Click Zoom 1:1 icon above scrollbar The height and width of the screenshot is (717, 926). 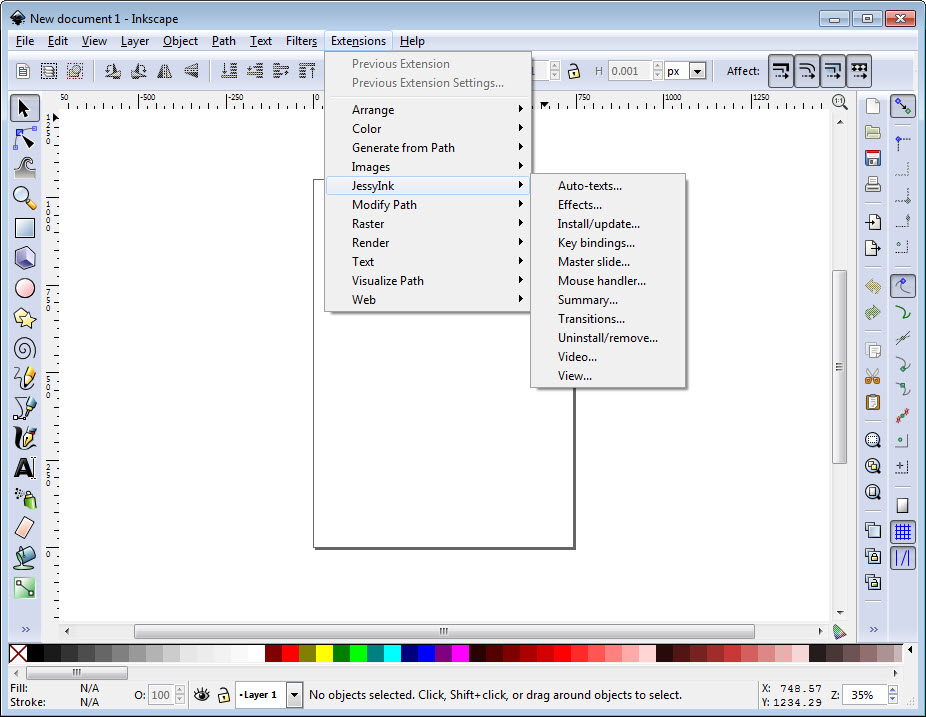(x=840, y=102)
